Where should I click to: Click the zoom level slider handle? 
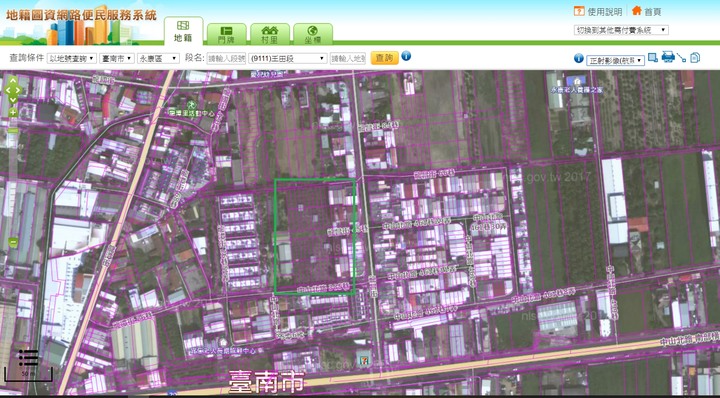point(13,130)
